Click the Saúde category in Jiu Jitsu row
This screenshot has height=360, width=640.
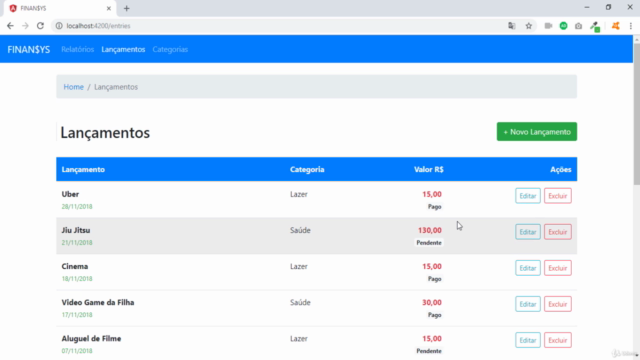click(x=300, y=230)
